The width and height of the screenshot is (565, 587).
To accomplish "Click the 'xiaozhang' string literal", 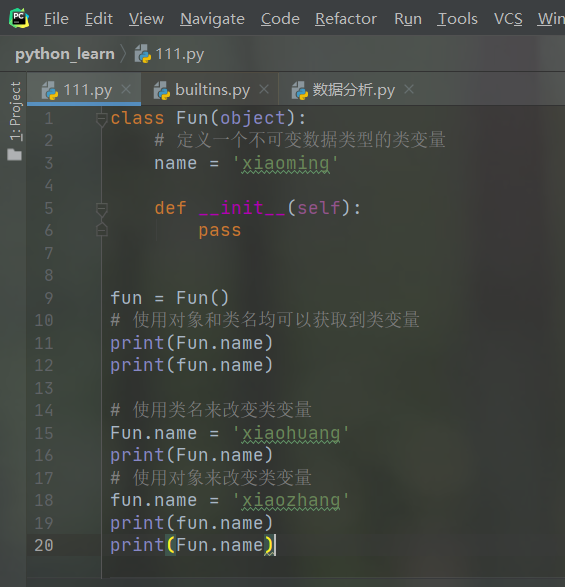I will point(291,501).
